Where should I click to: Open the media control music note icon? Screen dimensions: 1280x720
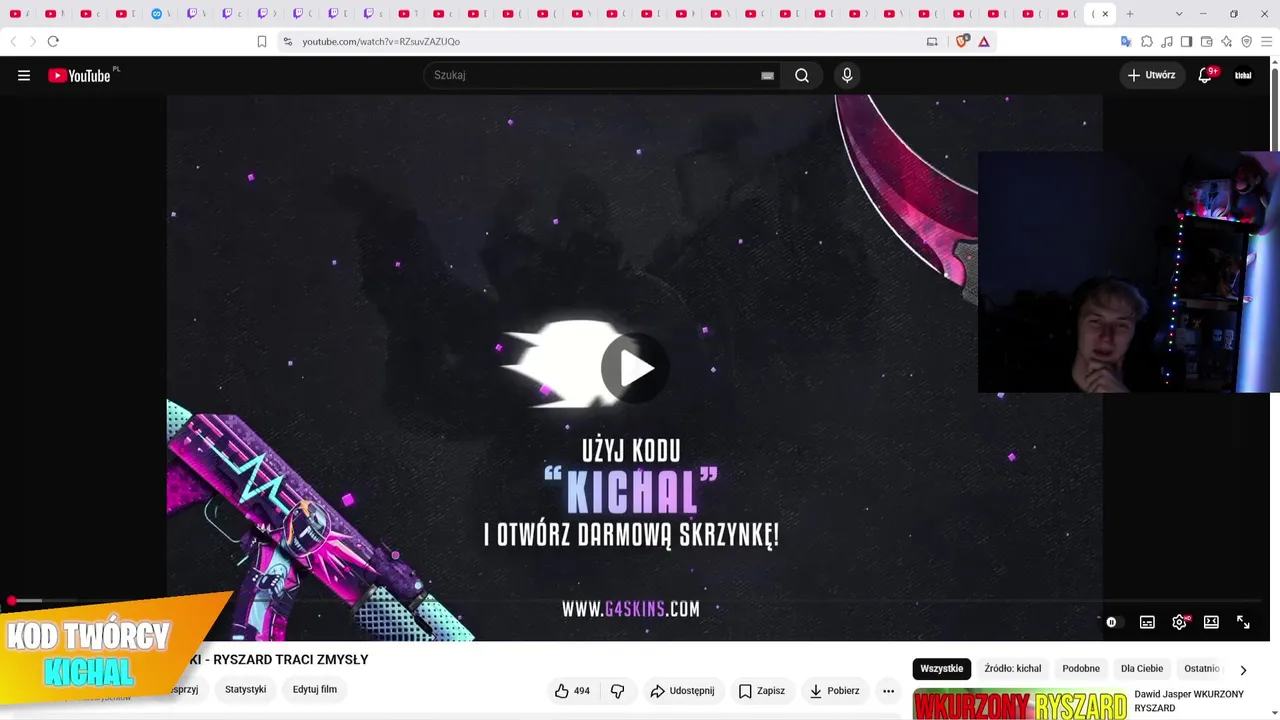[1167, 41]
